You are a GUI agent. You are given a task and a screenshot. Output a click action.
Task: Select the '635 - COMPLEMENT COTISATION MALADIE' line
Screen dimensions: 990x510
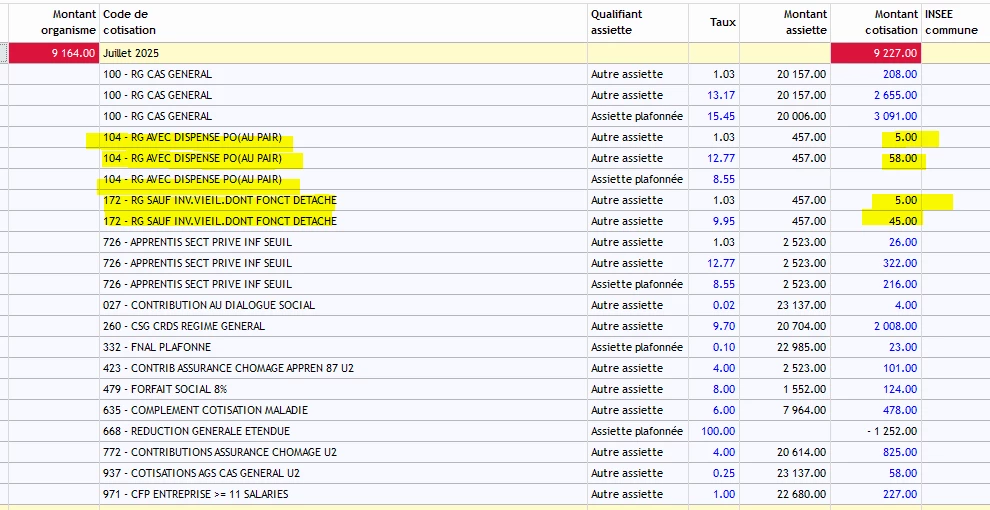pyautogui.click(x=205, y=410)
